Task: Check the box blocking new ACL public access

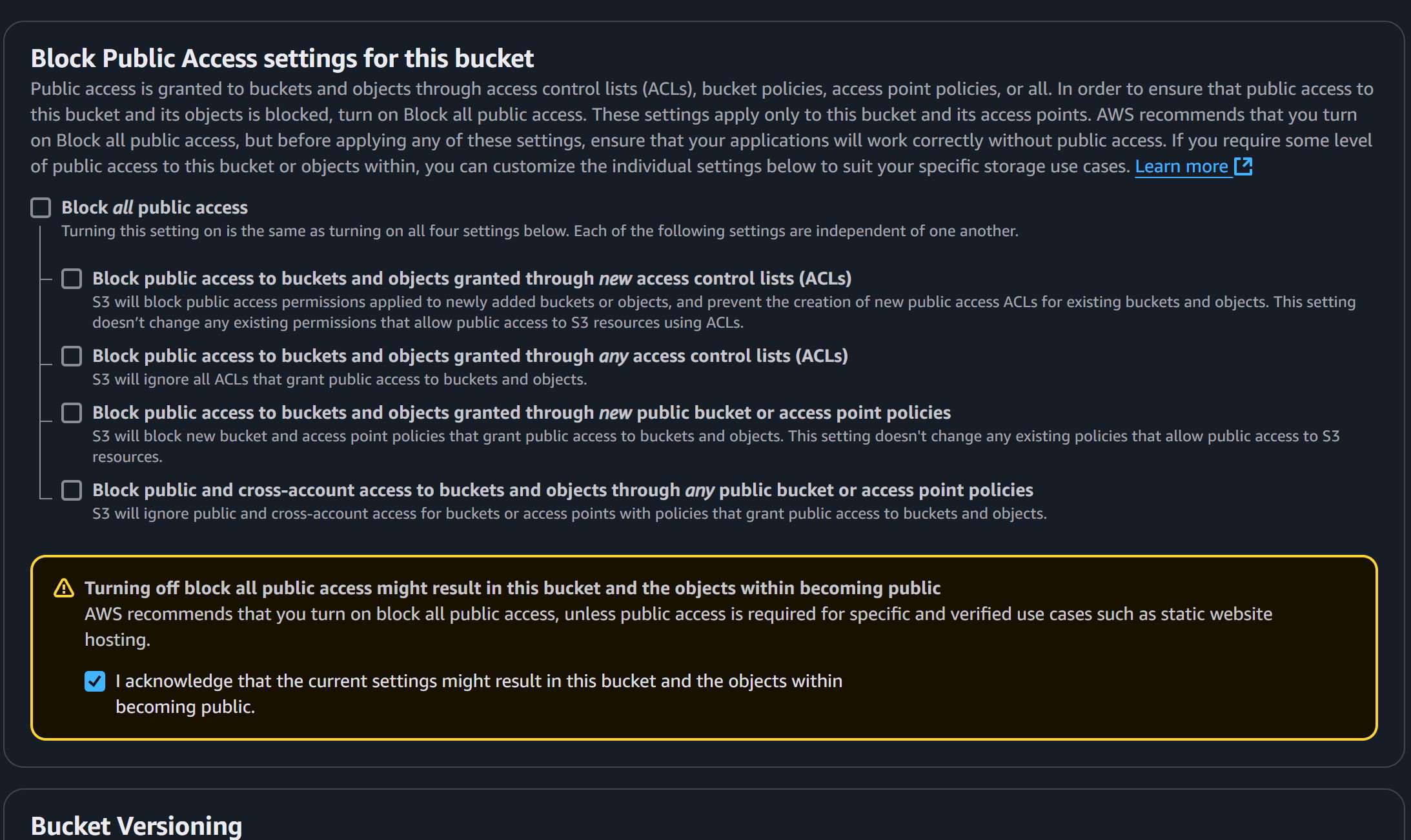Action: (72, 279)
